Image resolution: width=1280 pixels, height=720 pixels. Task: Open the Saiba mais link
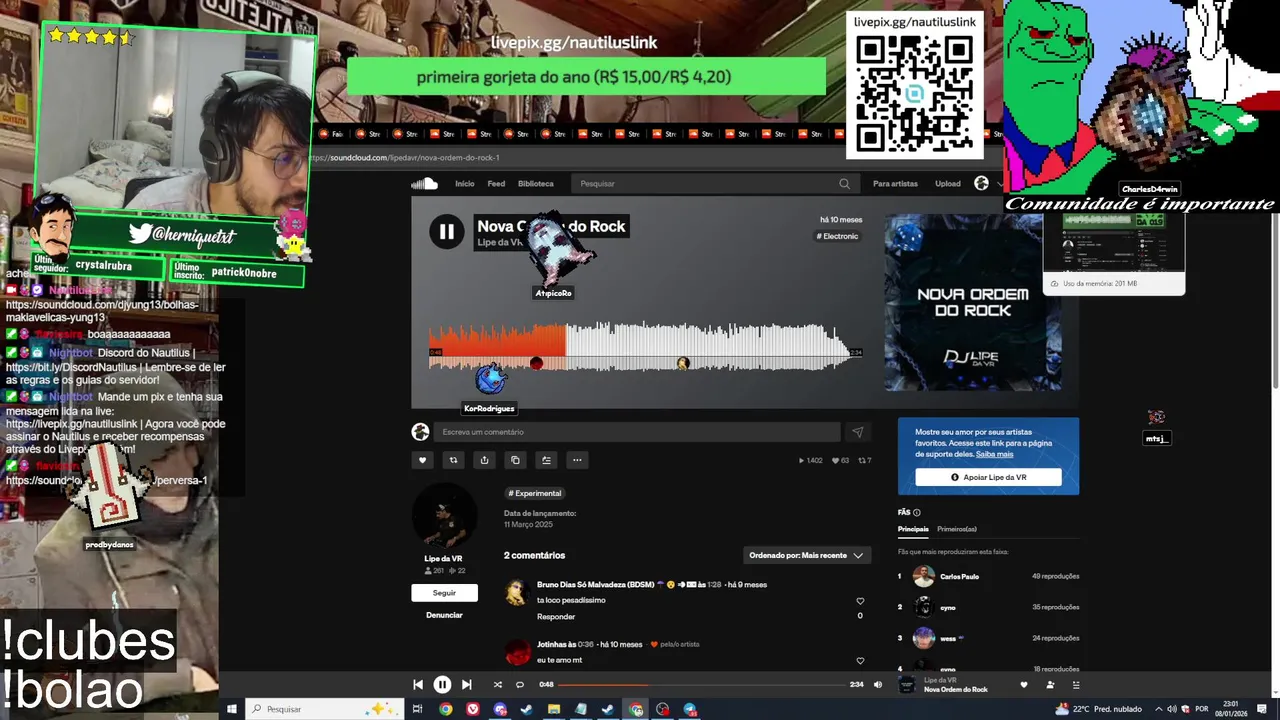(995, 454)
